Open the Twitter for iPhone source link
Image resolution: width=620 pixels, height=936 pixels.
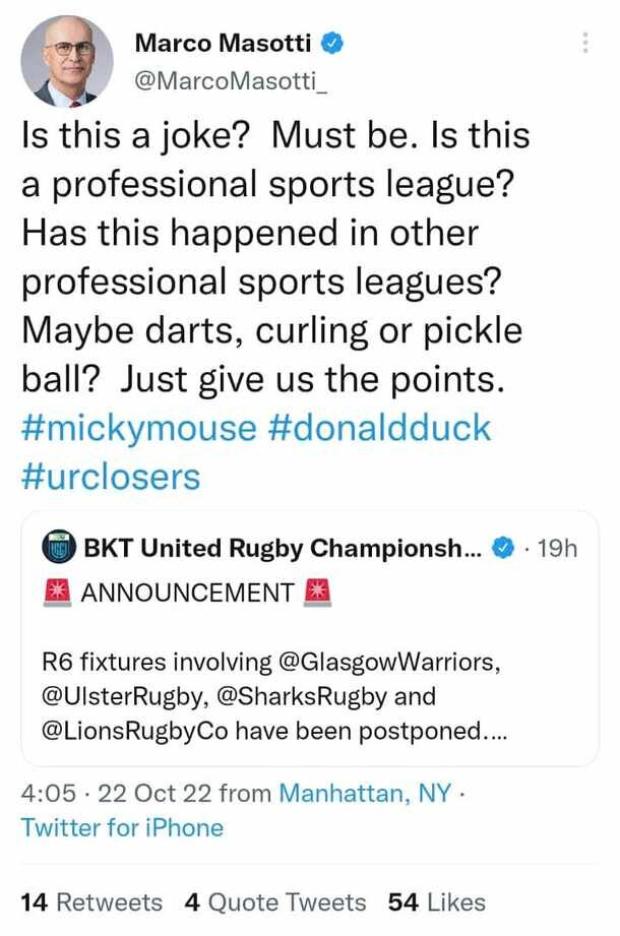coord(122,828)
